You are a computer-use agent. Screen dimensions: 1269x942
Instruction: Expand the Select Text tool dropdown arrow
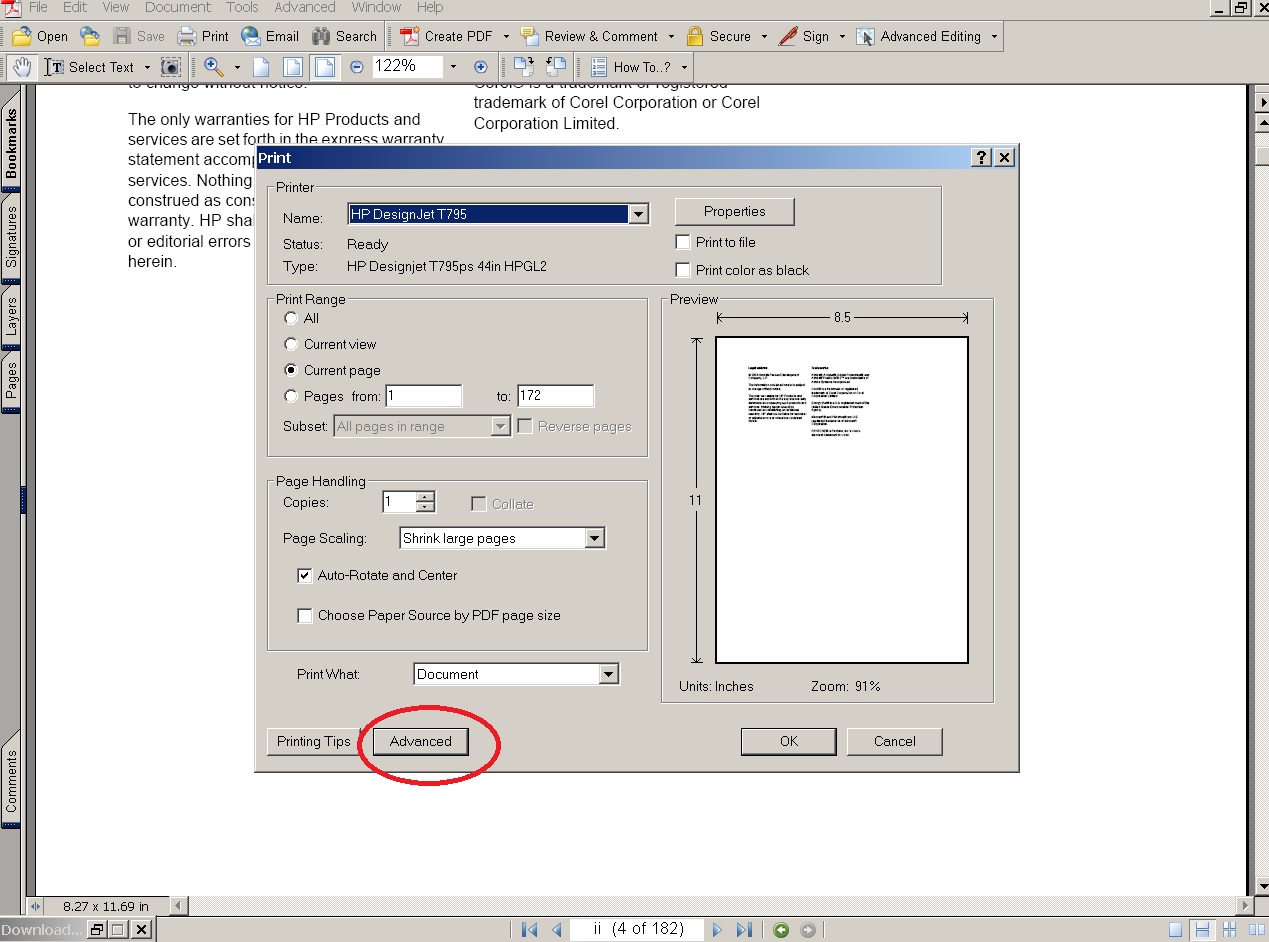pyautogui.click(x=147, y=67)
